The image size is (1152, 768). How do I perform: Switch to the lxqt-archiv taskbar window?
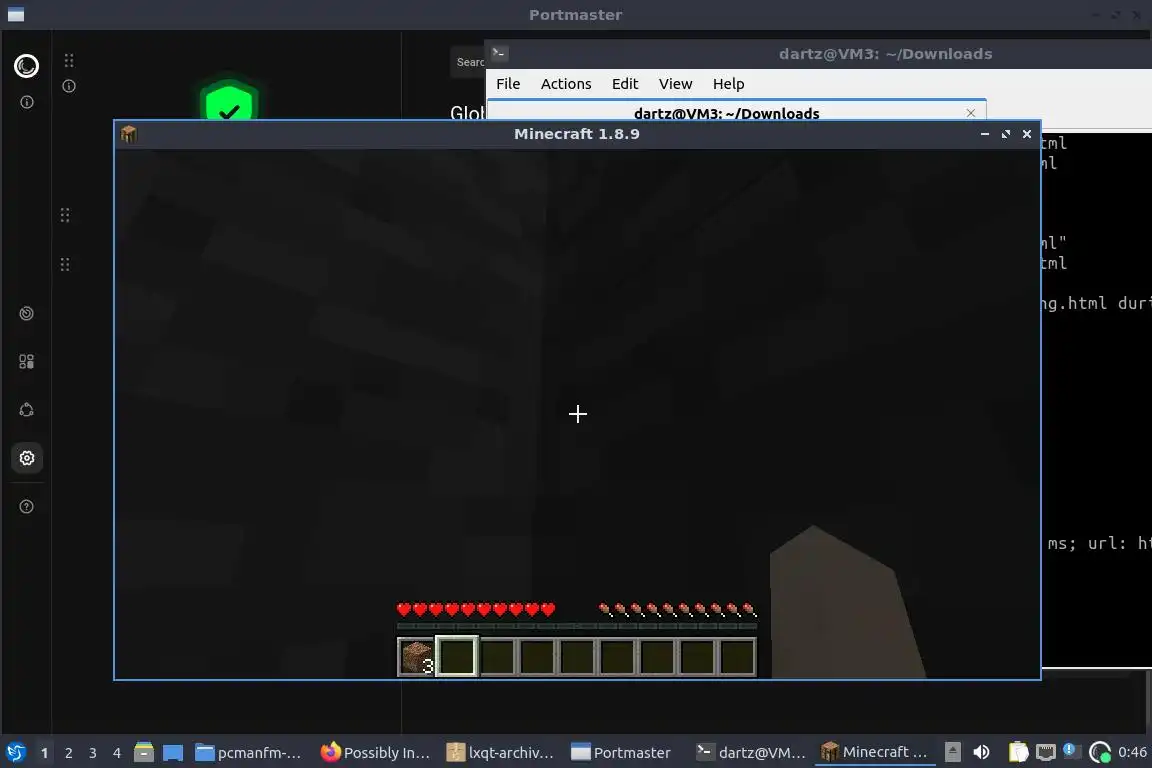tap(500, 752)
